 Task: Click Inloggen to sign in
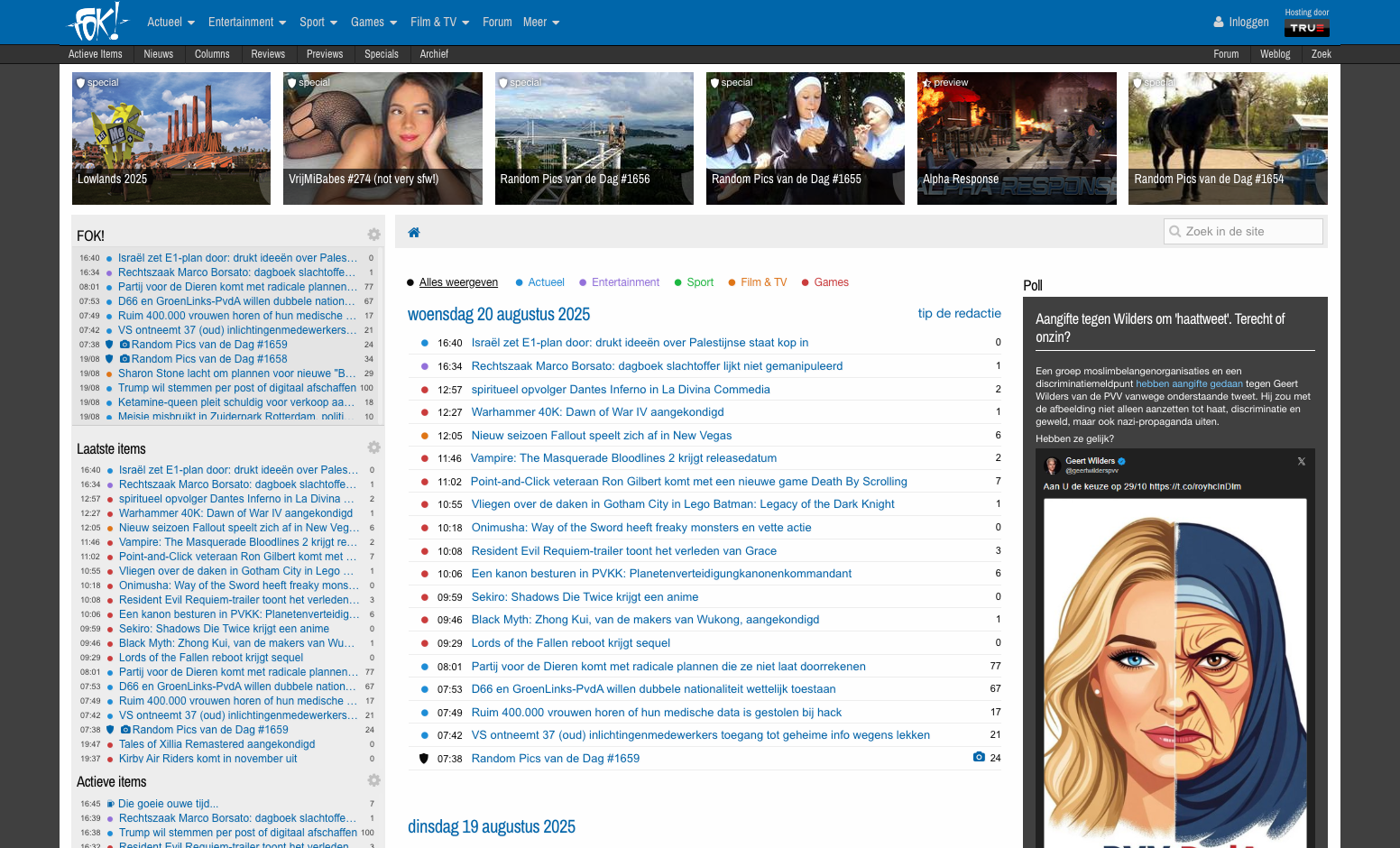[1248, 23]
